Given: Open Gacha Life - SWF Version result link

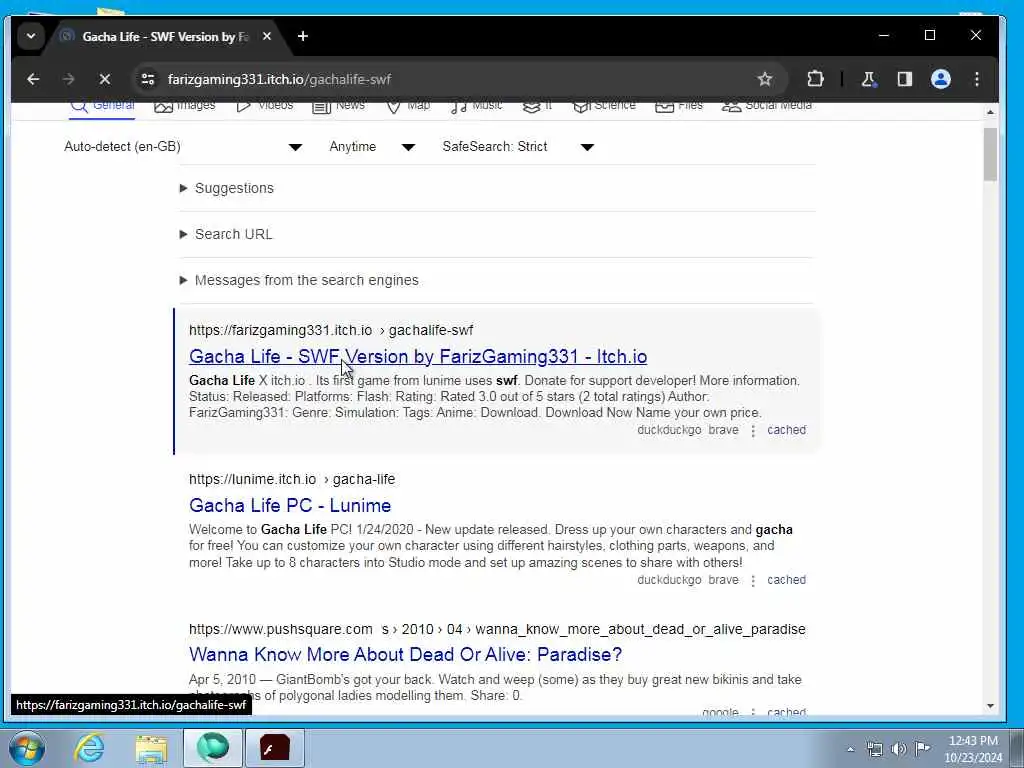Looking at the screenshot, I should coord(418,357).
